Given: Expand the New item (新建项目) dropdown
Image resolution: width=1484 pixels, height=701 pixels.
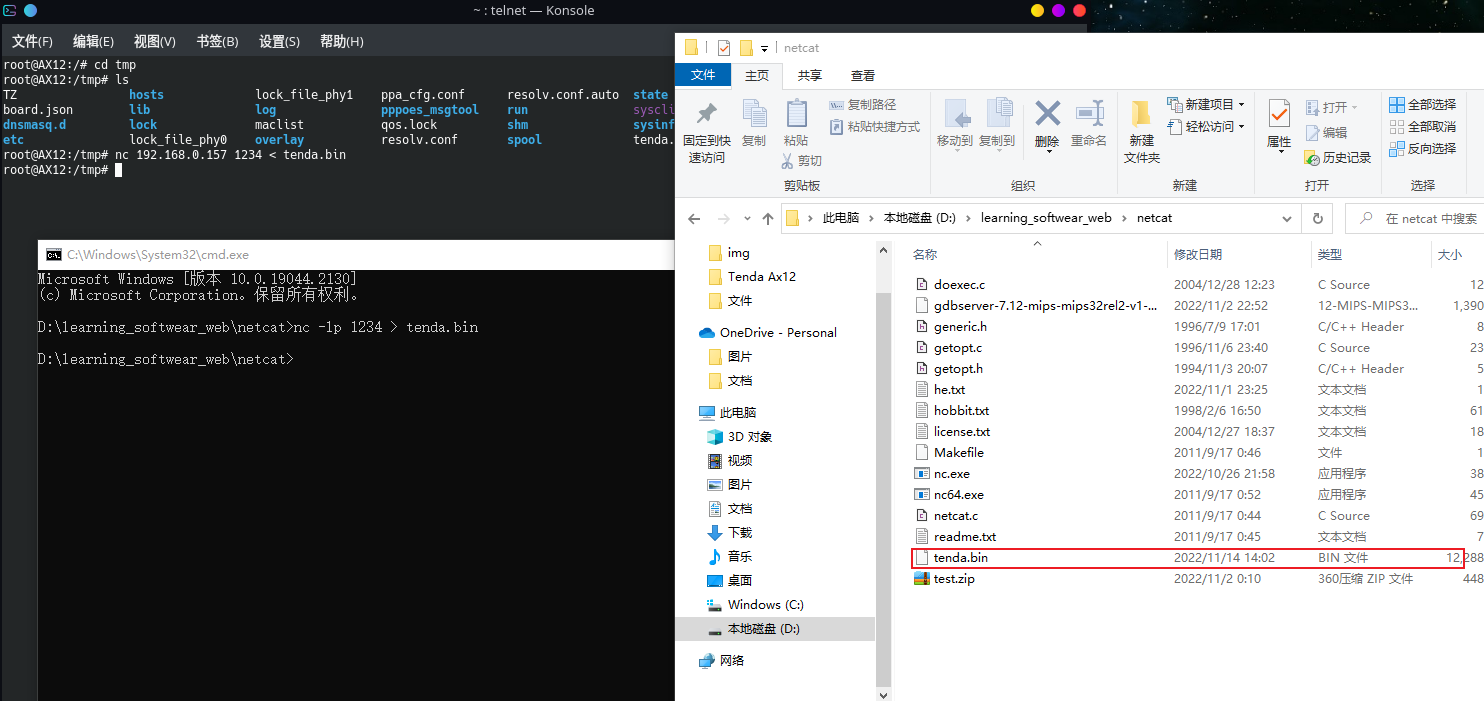Looking at the screenshot, I should point(1241,105).
